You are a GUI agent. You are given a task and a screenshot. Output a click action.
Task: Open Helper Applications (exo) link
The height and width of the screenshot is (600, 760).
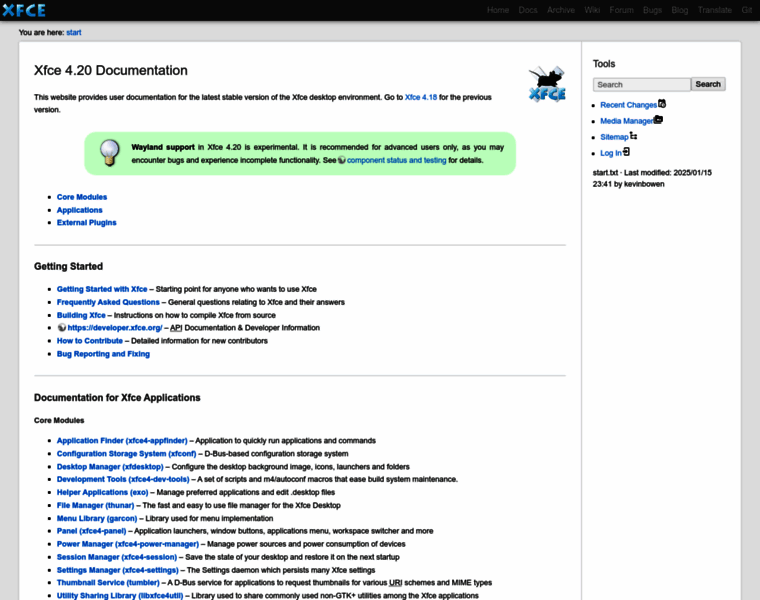point(102,492)
